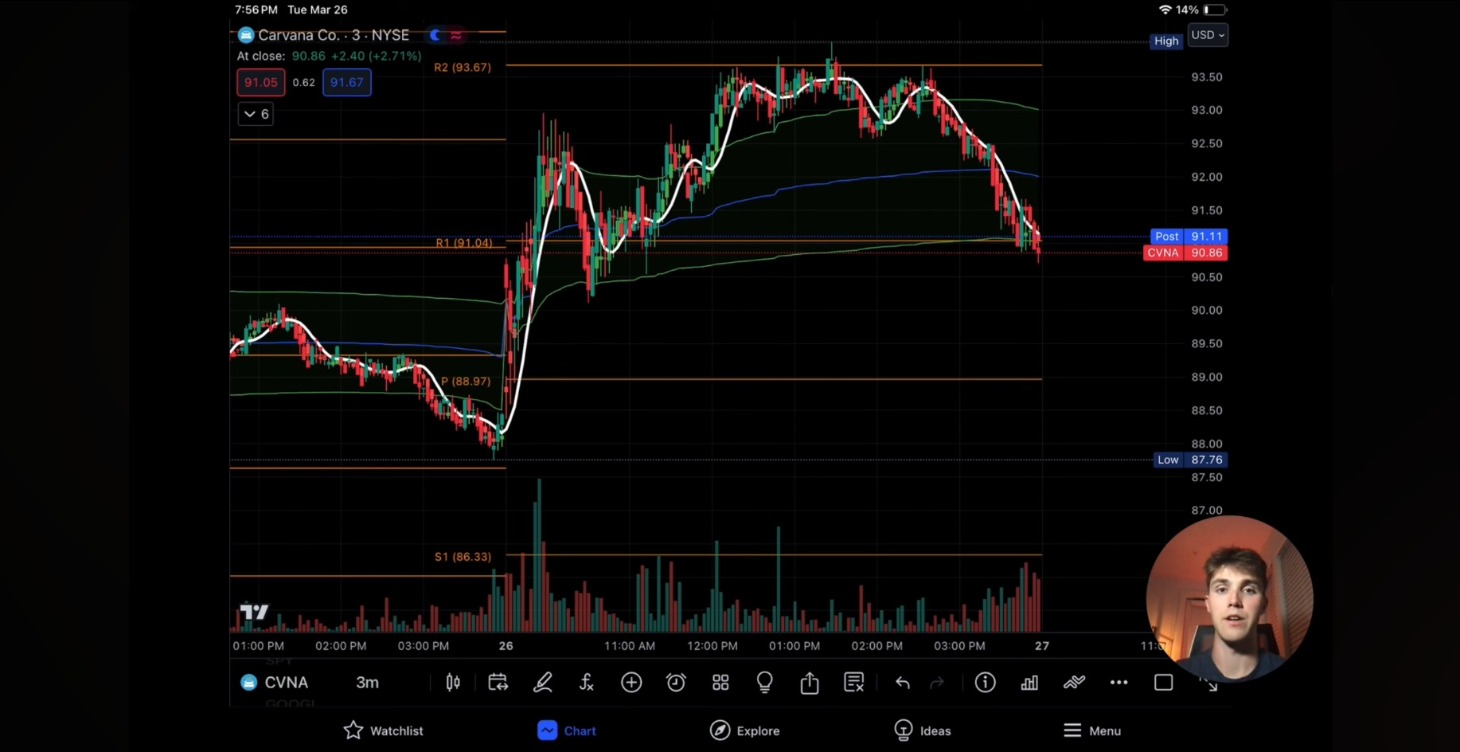Select the Carvana Co. · 3 · NYSE title
The image size is (1460, 752).
pyautogui.click(x=333, y=35)
